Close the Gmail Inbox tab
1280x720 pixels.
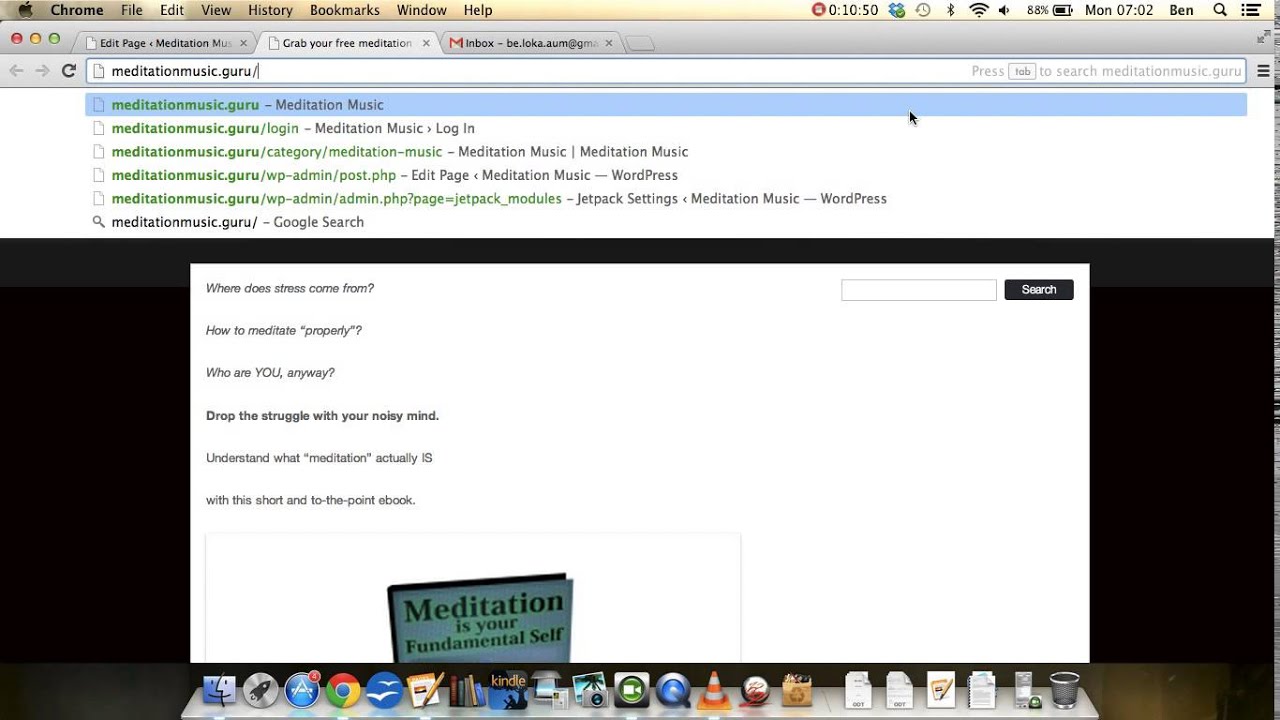pos(611,43)
